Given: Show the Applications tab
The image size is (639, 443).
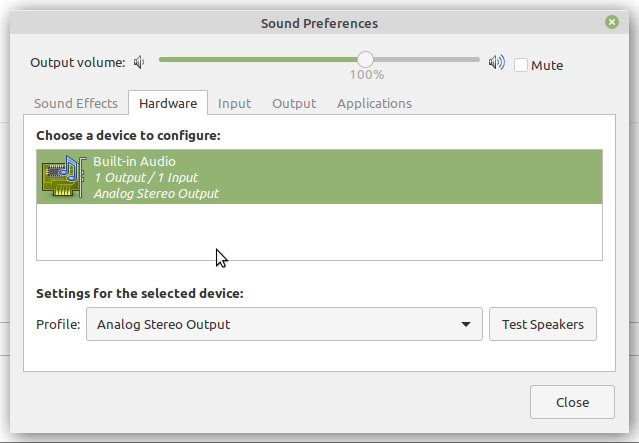Looking at the screenshot, I should click(374, 104).
